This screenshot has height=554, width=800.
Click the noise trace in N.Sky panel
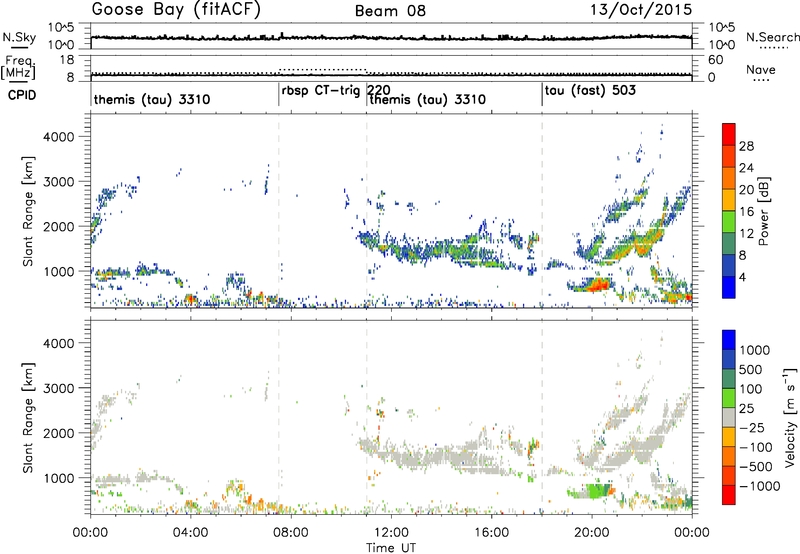click(391, 37)
